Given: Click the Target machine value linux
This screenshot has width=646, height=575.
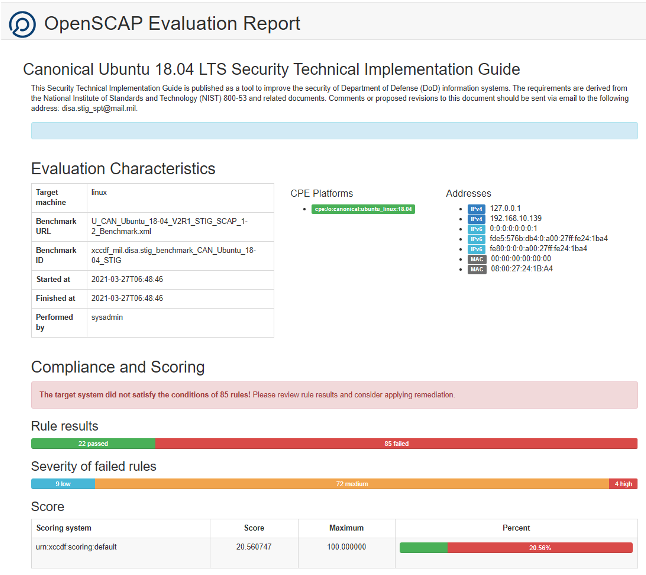Looking at the screenshot, I should pos(99,192).
